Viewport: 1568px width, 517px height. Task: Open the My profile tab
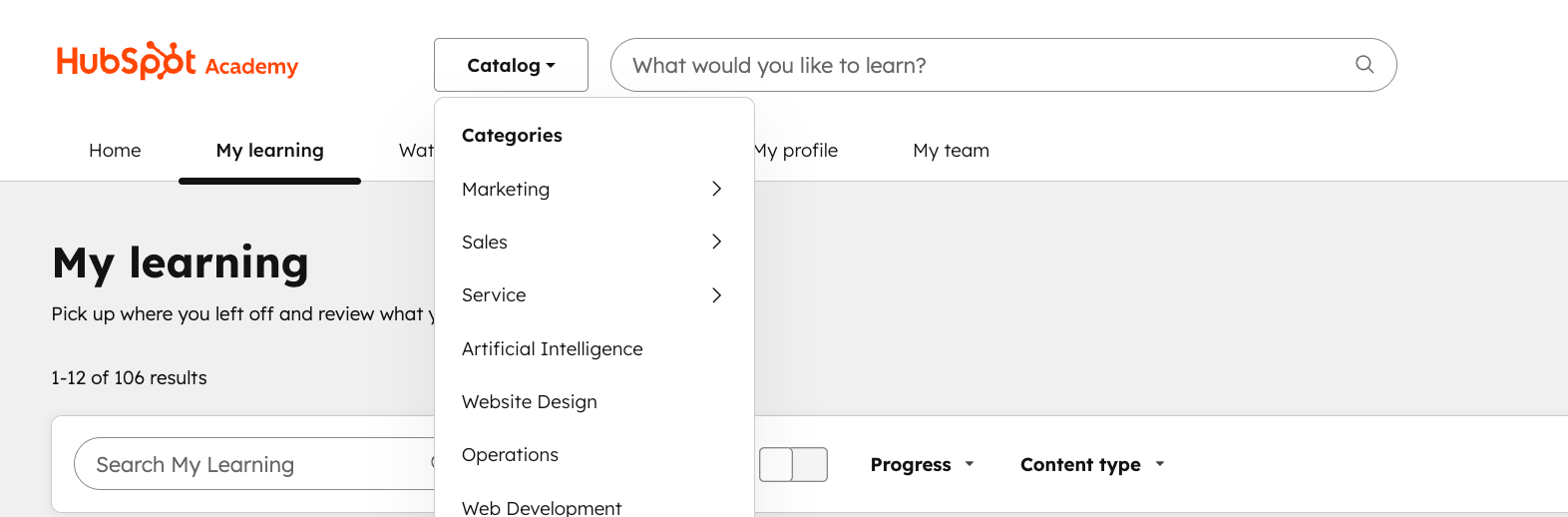click(x=798, y=151)
